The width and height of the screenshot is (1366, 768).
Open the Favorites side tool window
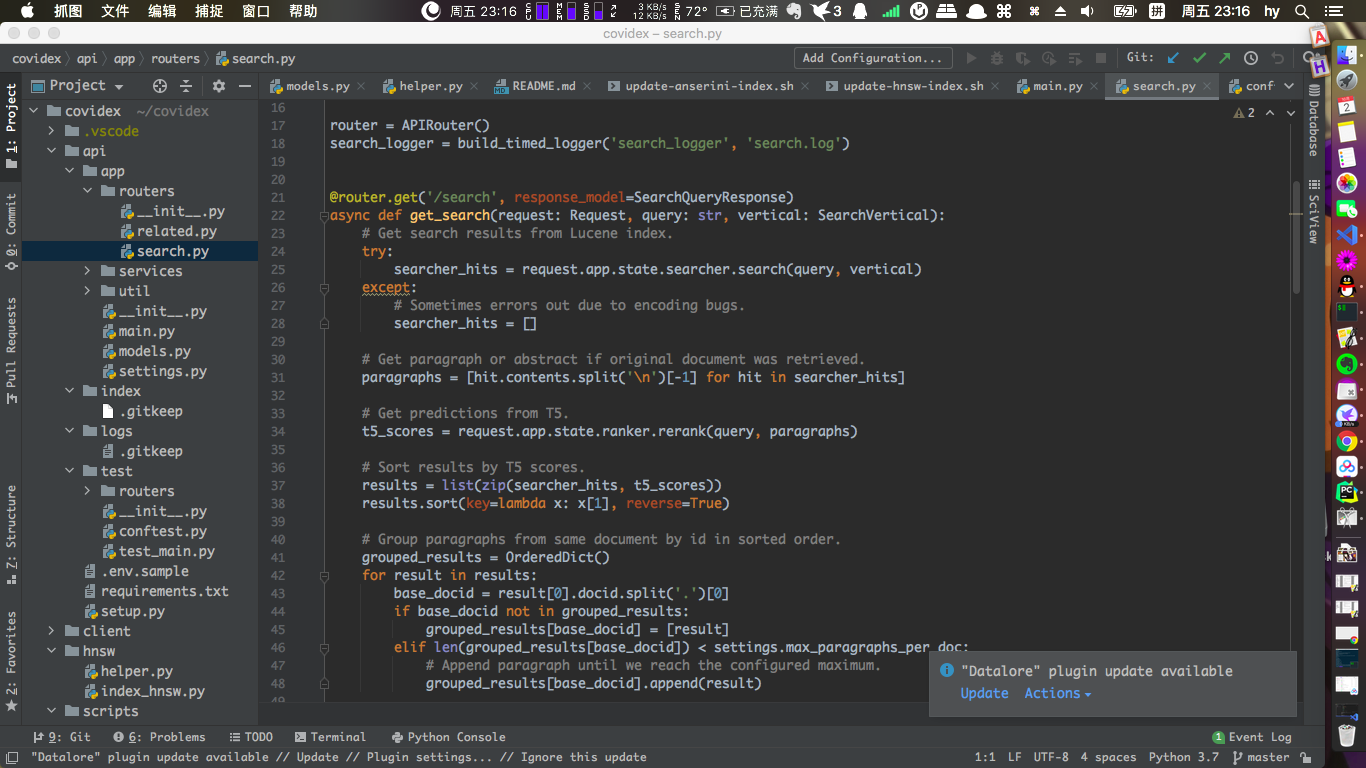click(11, 660)
